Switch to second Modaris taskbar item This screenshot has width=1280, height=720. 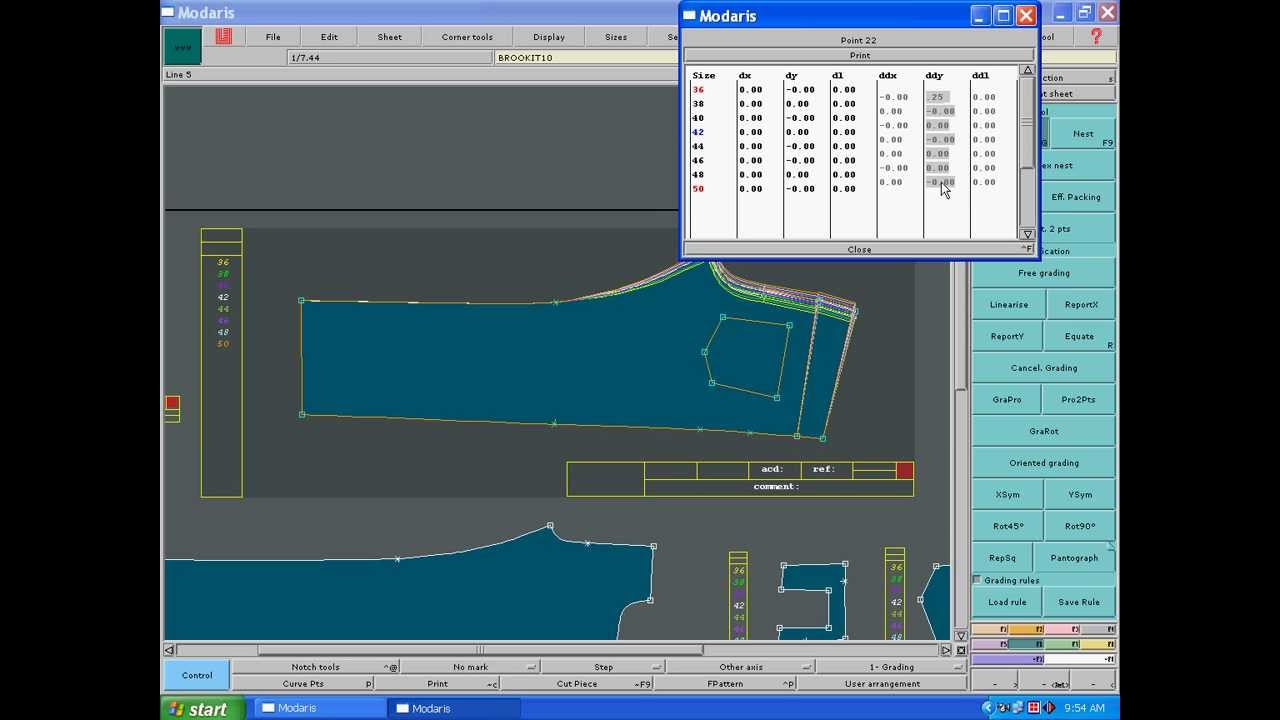453,708
